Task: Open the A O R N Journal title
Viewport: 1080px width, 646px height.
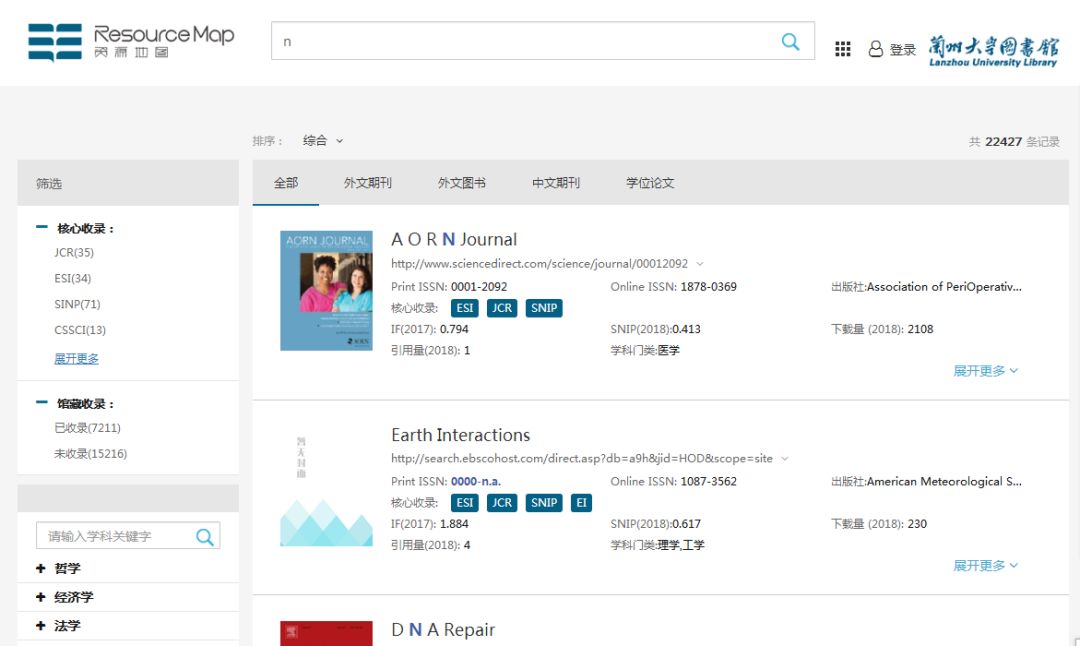Action: coord(454,240)
